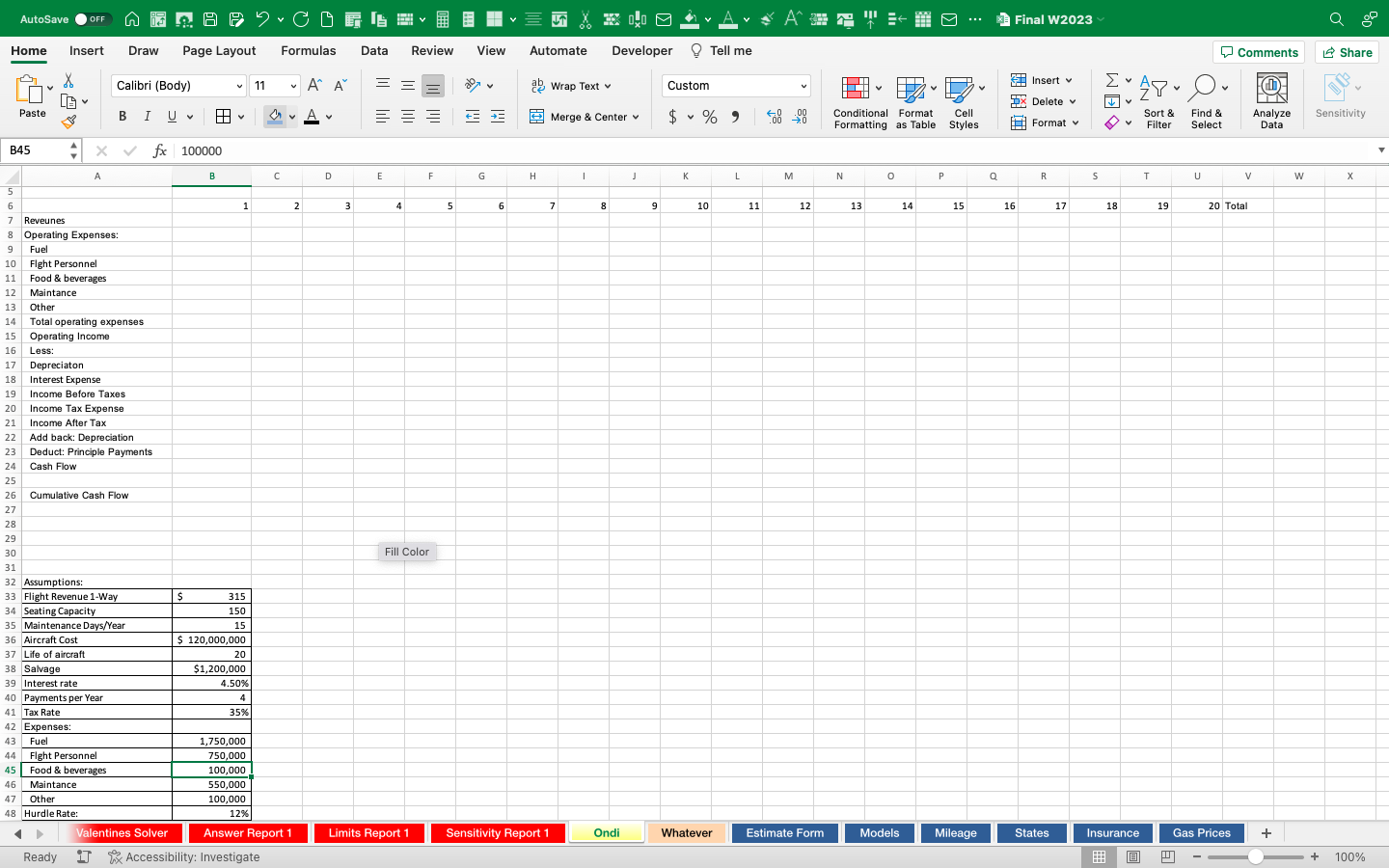Click Merge & Center button
This screenshot has width=1389, height=868.
[x=585, y=117]
